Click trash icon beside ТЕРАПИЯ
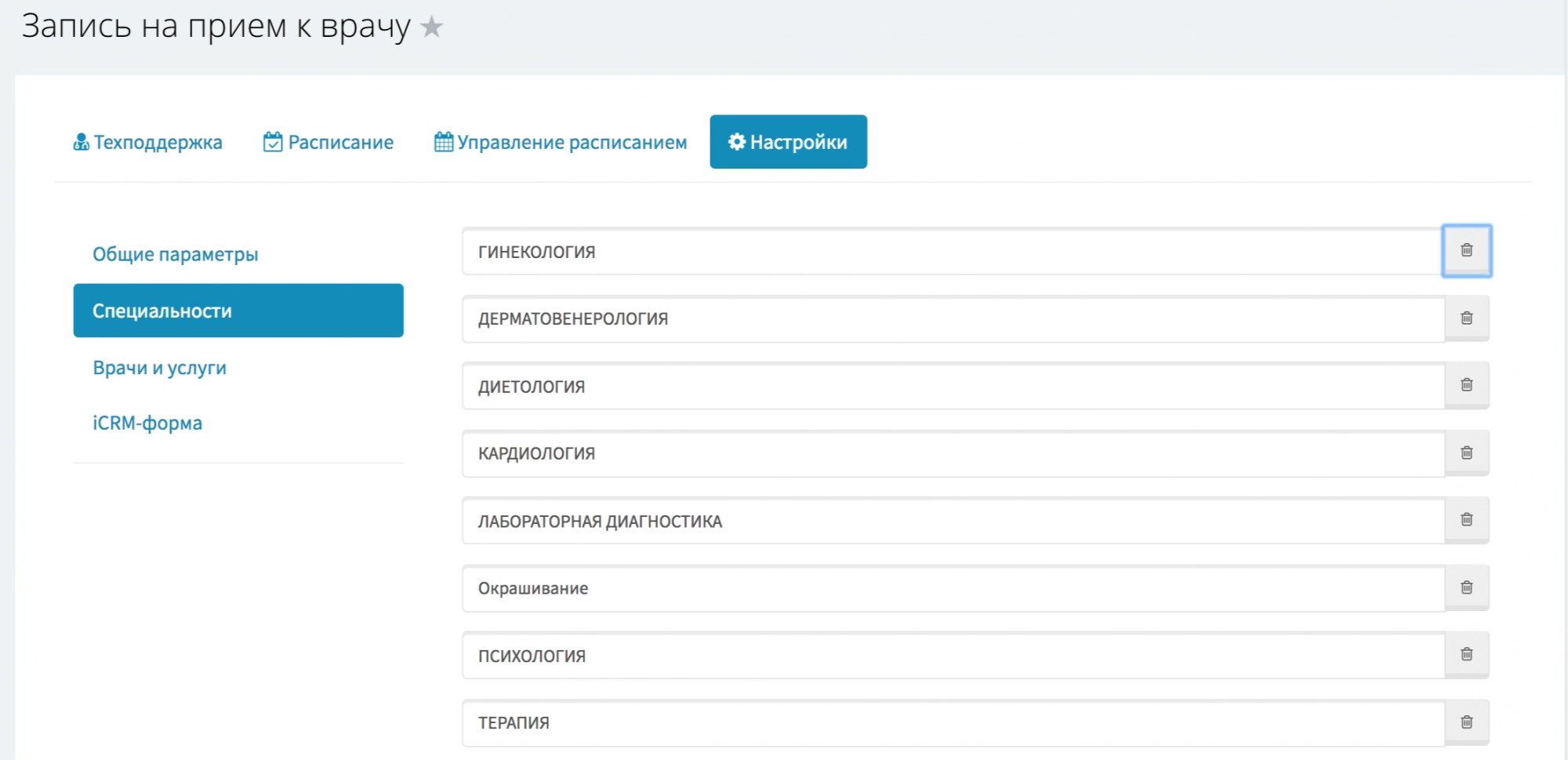This screenshot has width=1568, height=760. [1466, 722]
